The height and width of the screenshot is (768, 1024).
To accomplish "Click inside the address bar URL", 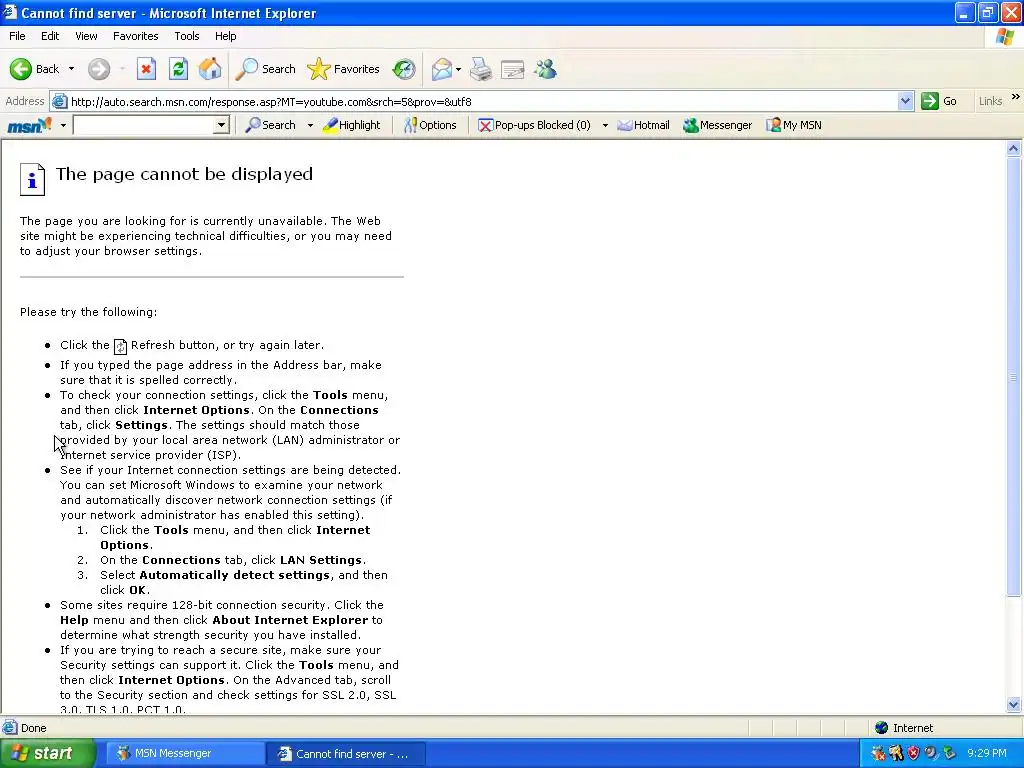I will (x=480, y=101).
